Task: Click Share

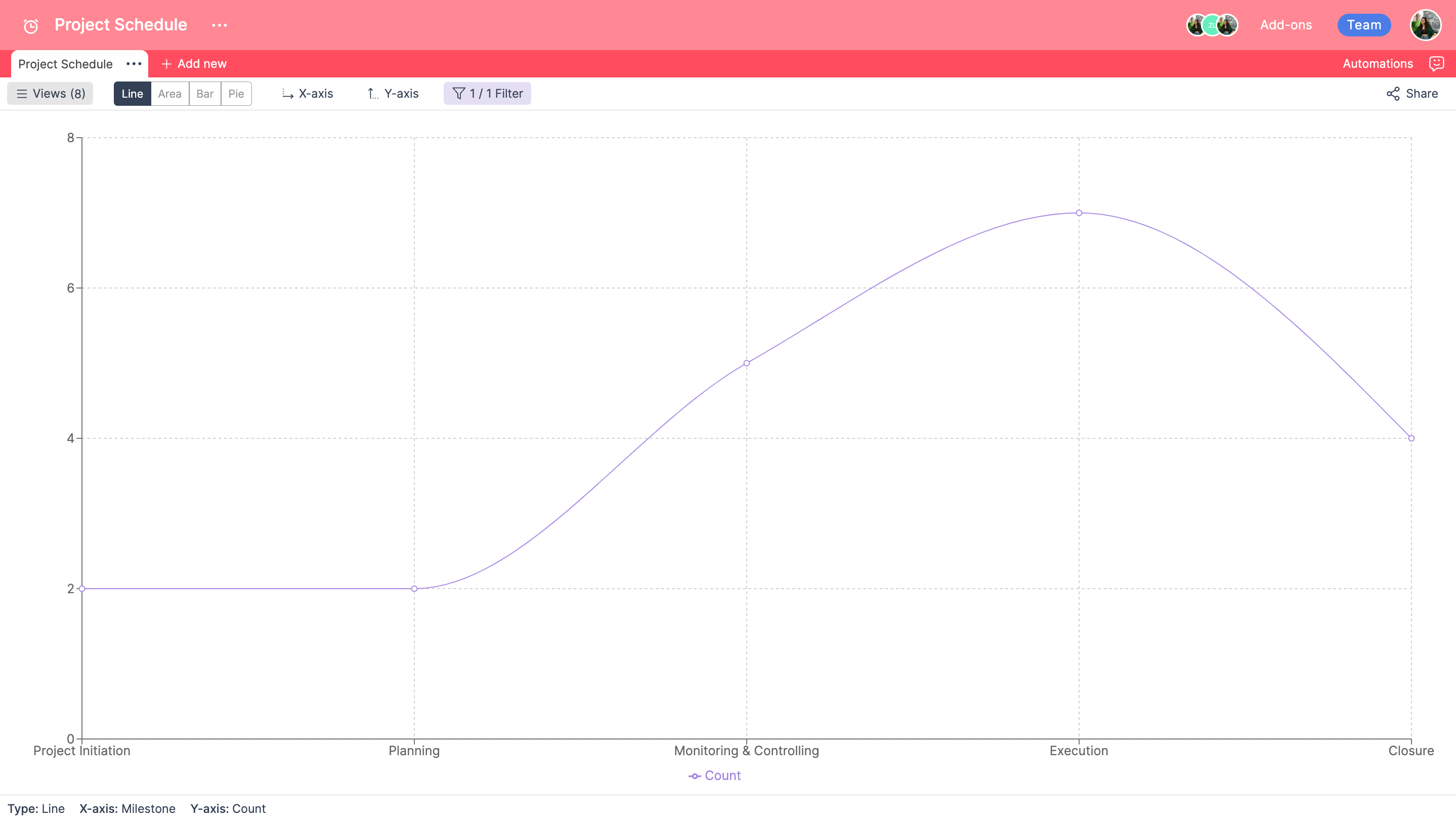Action: [x=1412, y=94]
